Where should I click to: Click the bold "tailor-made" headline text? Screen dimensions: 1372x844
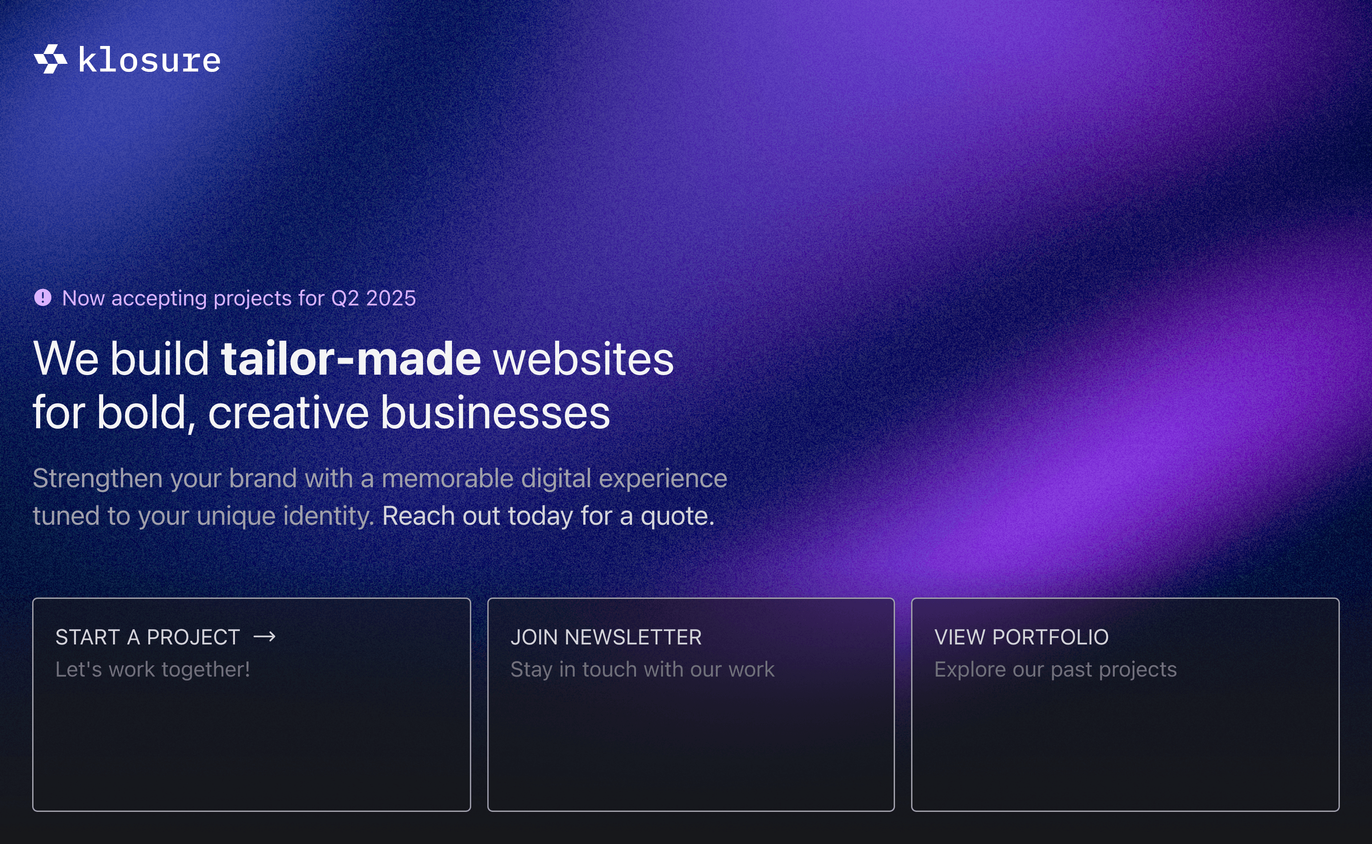[351, 359]
